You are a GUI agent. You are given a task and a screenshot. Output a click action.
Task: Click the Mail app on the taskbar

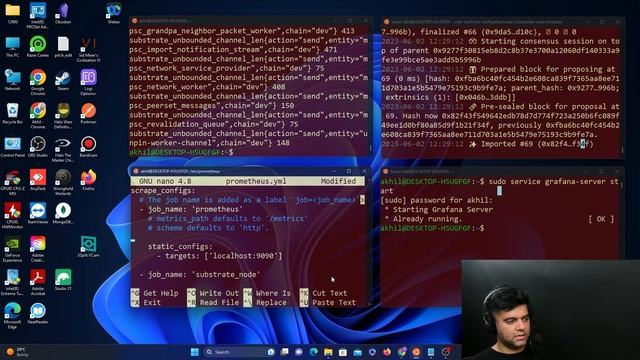pyautogui.click(x=358, y=352)
